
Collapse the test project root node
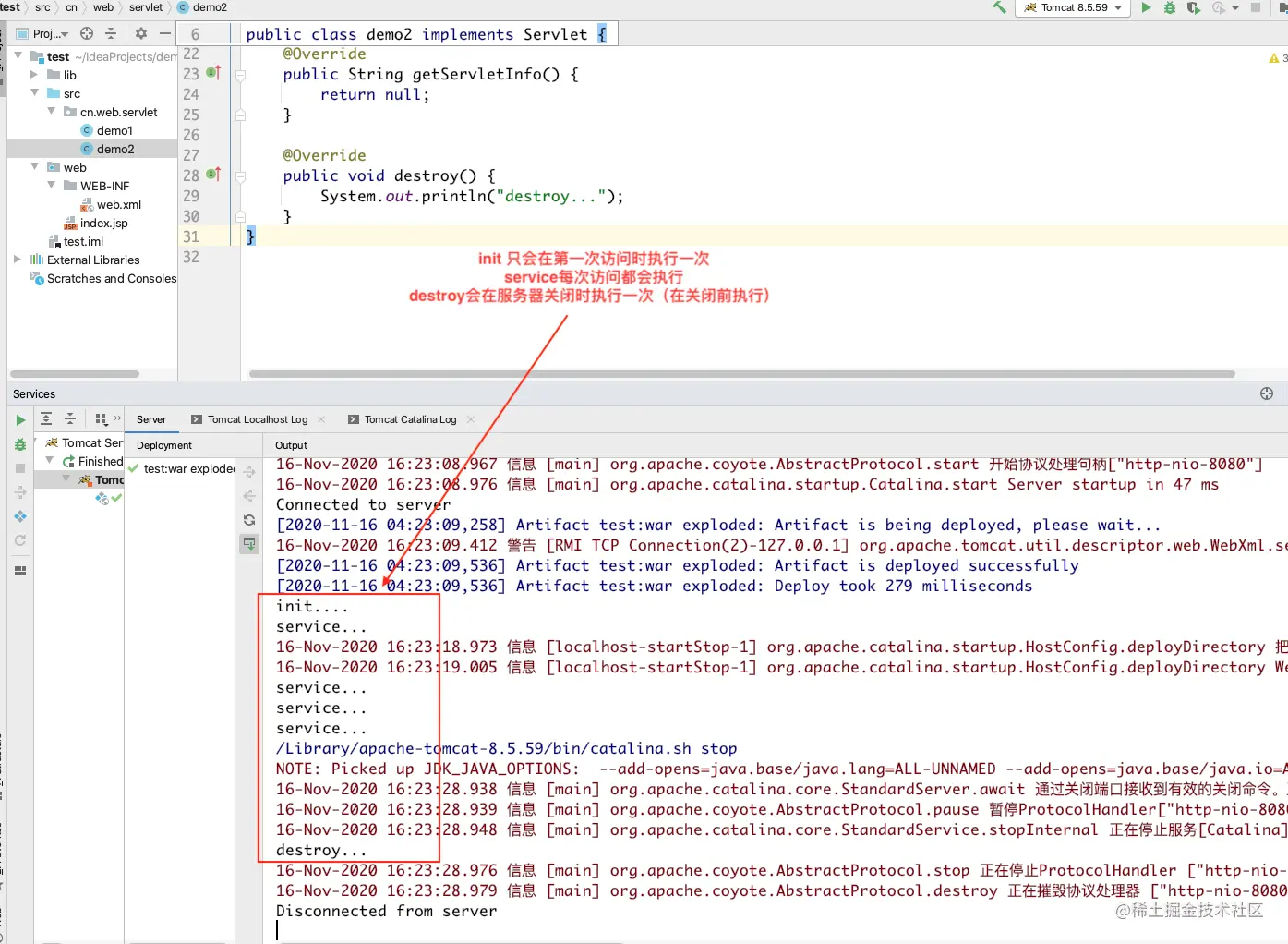(18, 56)
